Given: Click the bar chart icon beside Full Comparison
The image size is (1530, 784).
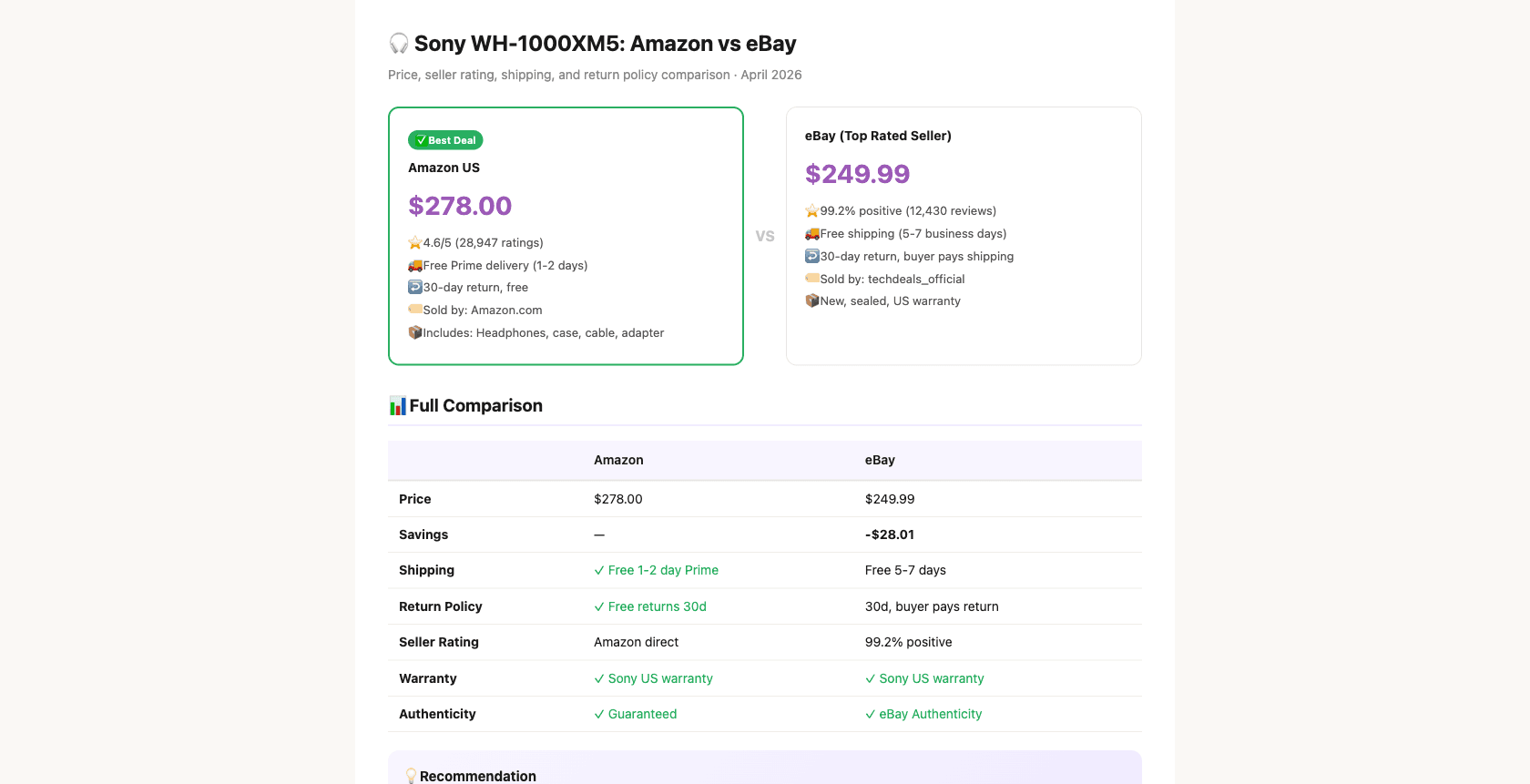Looking at the screenshot, I should 398,405.
